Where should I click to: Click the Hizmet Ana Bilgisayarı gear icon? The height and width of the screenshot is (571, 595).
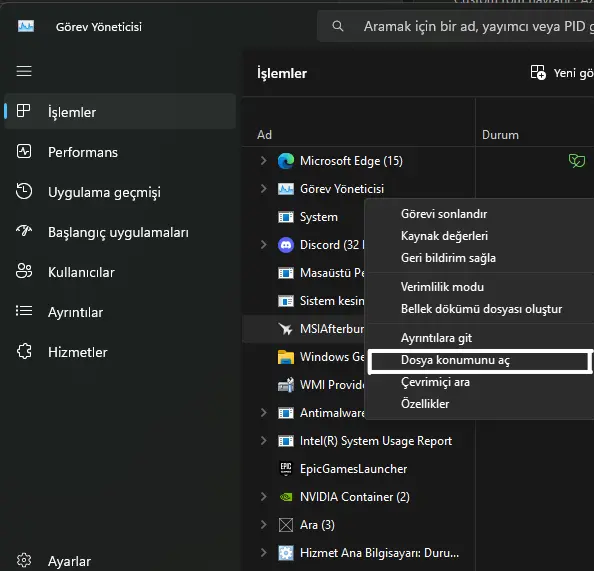[286, 553]
